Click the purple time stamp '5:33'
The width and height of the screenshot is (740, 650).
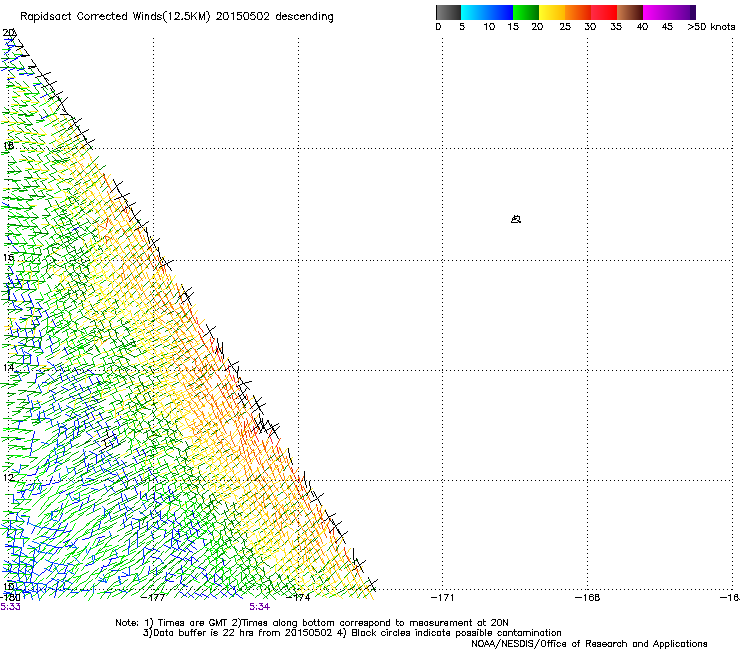(10, 607)
